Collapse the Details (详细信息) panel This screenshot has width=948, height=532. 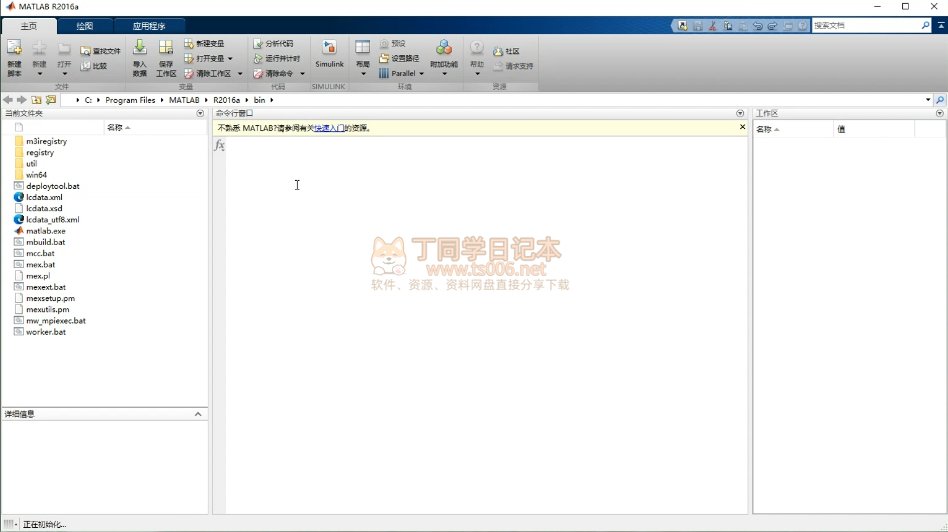198,414
